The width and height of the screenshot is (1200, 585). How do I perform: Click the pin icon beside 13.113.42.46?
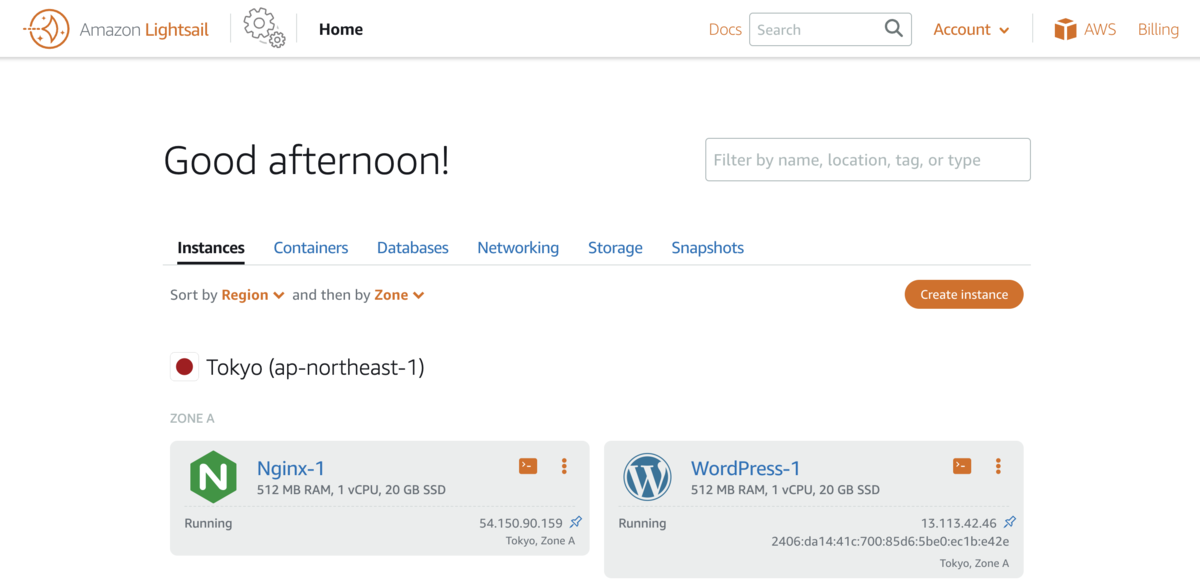pyautogui.click(x=1010, y=522)
